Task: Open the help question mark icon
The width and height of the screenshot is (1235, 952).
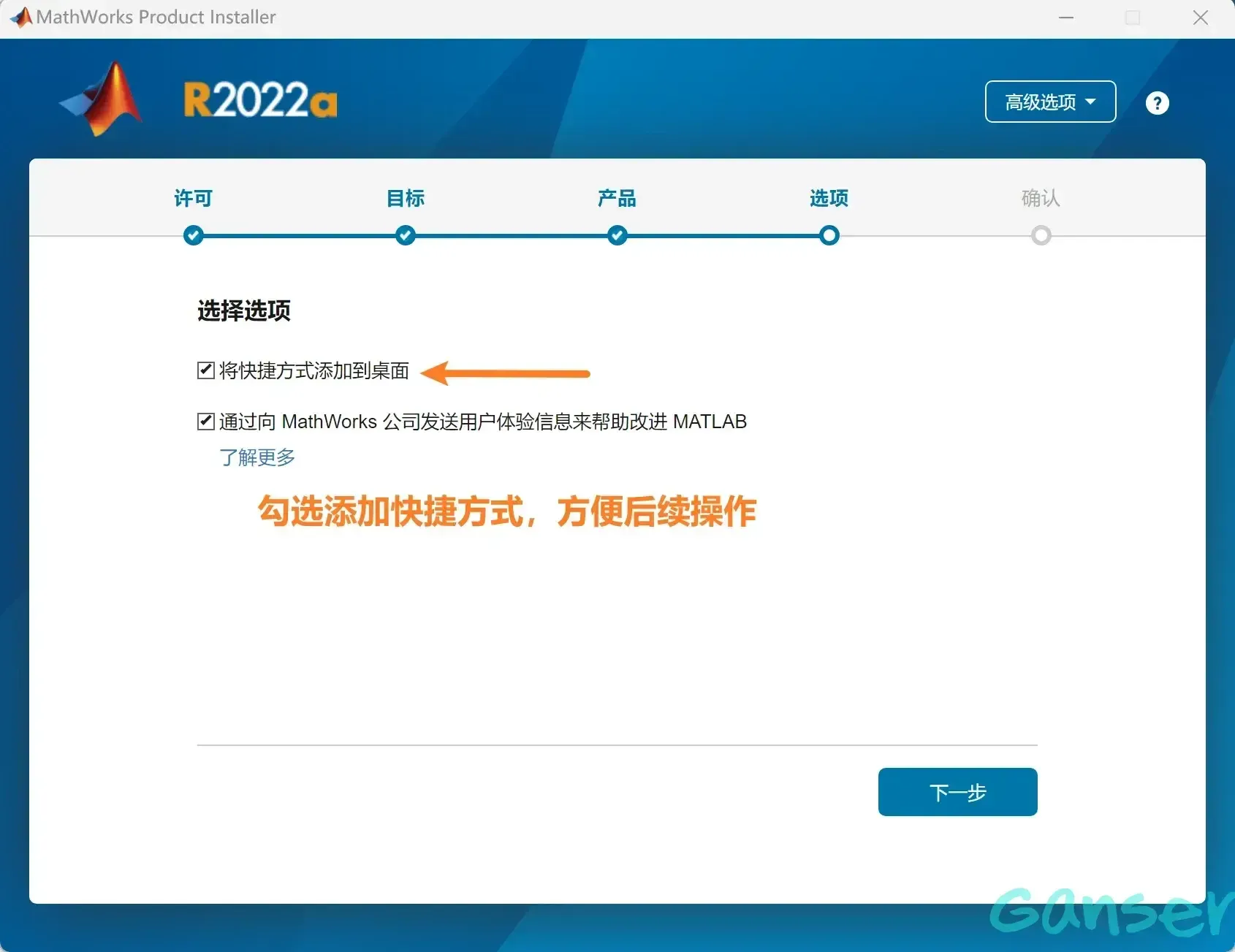Action: 1157,103
